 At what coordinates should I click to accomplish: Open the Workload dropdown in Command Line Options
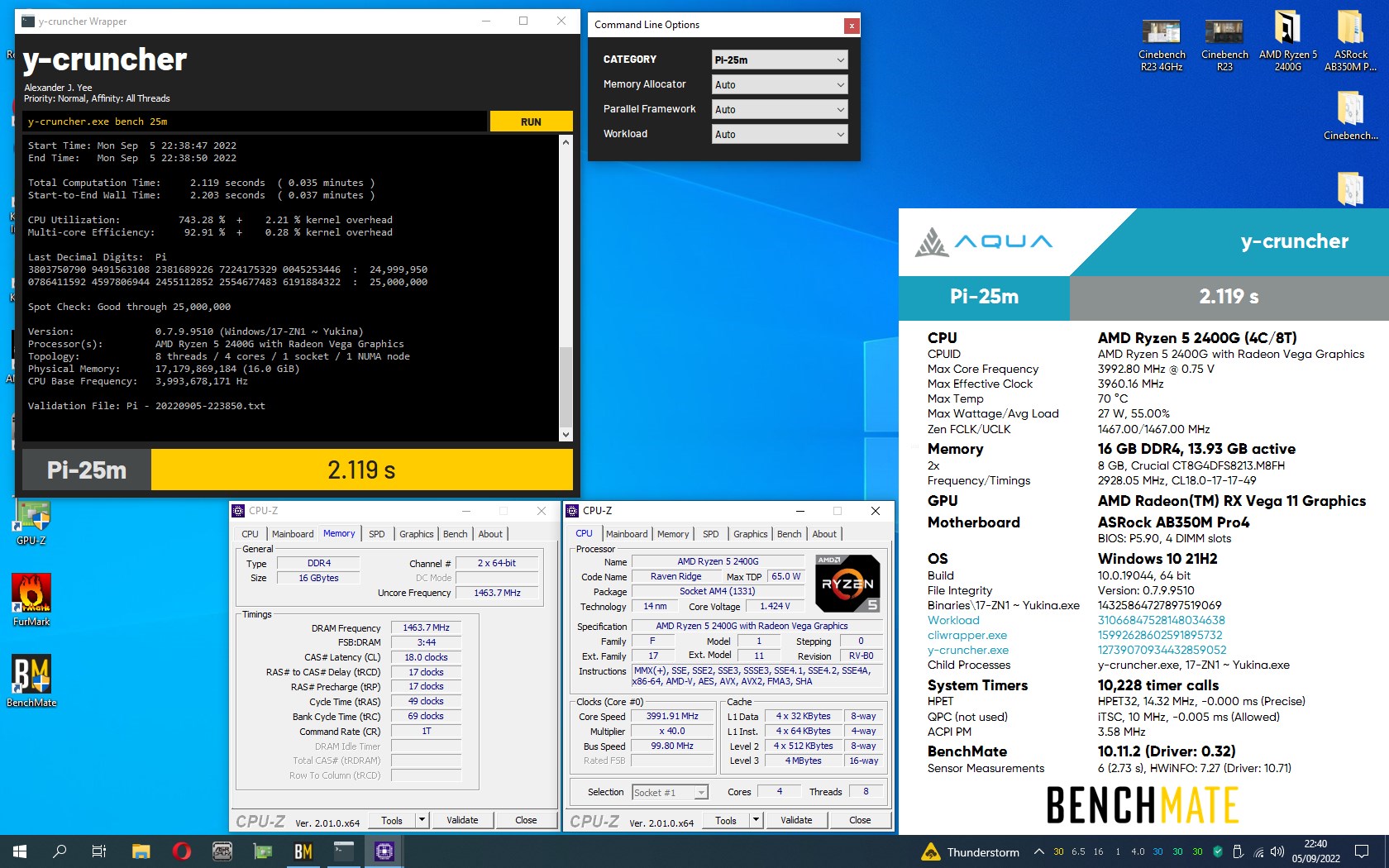(x=780, y=134)
